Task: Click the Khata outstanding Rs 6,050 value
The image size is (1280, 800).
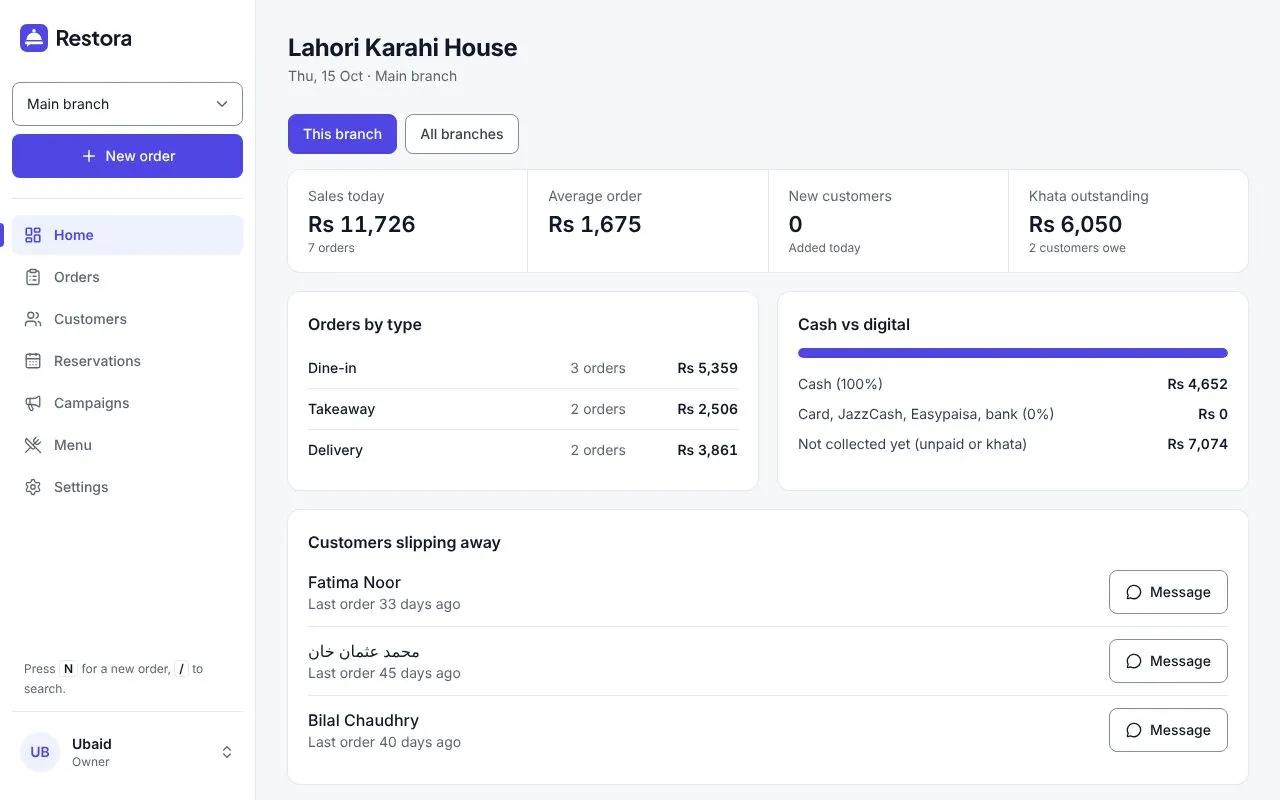Action: (x=1076, y=224)
